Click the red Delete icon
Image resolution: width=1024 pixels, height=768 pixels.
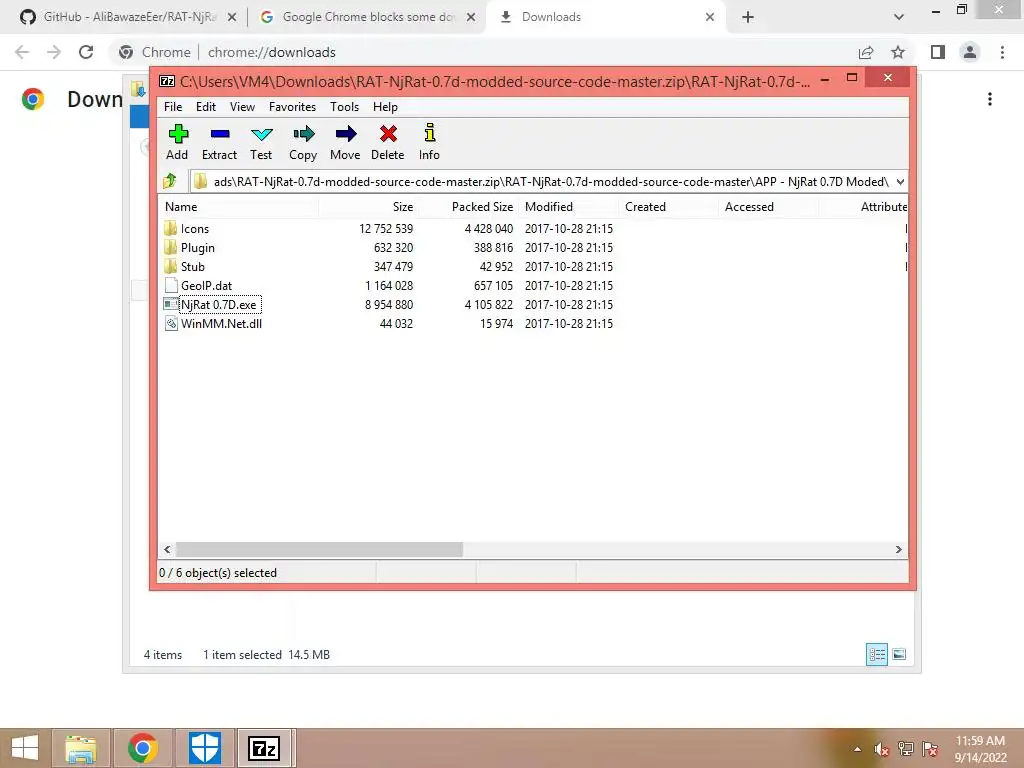[x=388, y=142]
